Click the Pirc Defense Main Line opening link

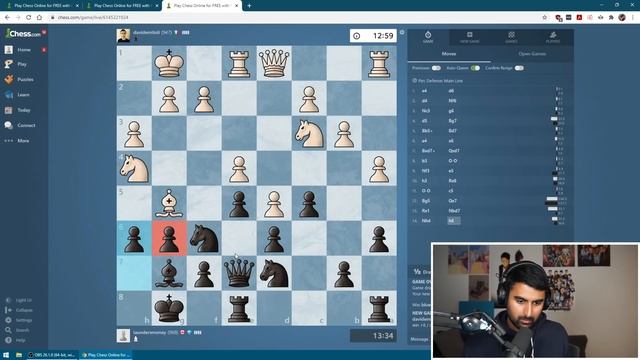click(440, 81)
